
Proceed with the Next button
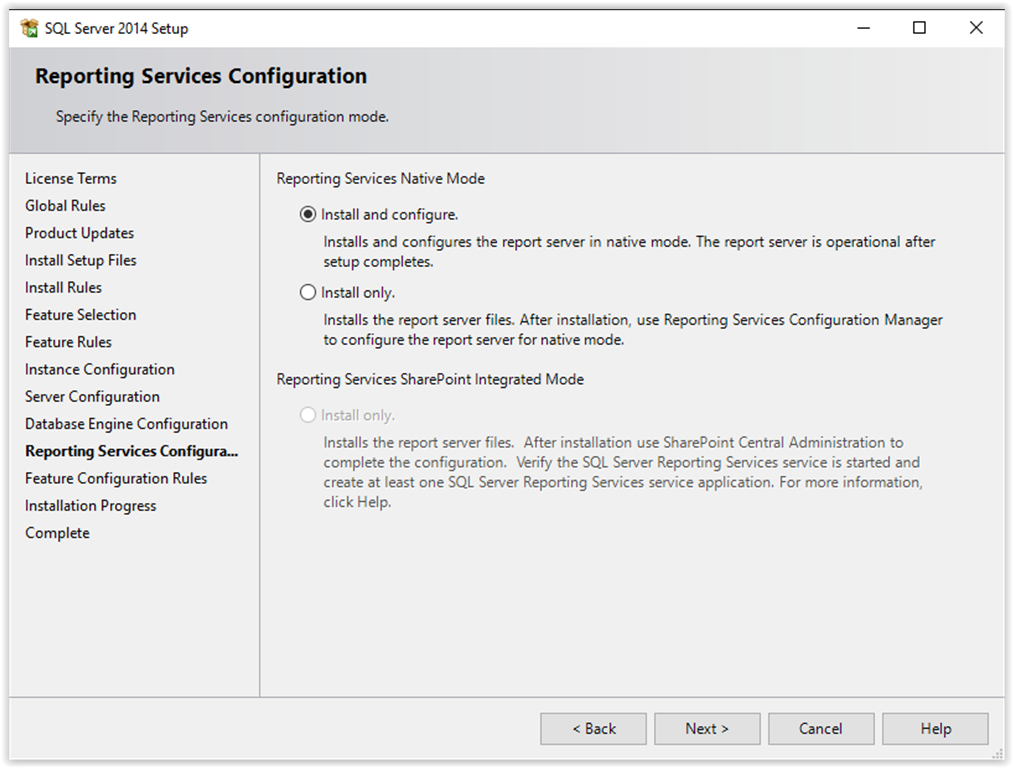click(707, 729)
